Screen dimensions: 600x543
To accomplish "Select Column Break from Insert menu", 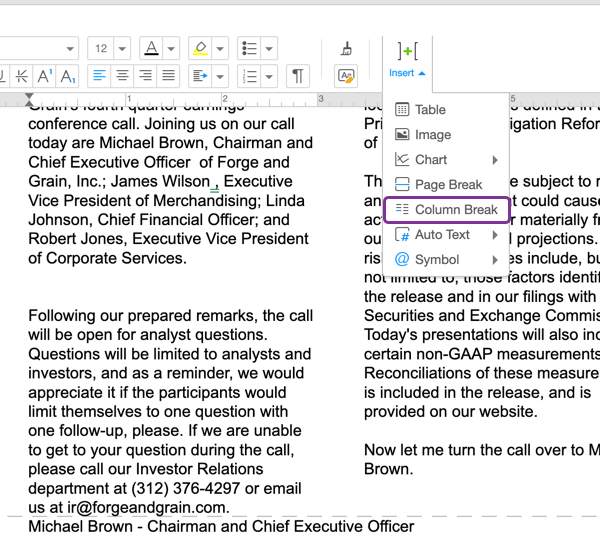I will click(447, 209).
